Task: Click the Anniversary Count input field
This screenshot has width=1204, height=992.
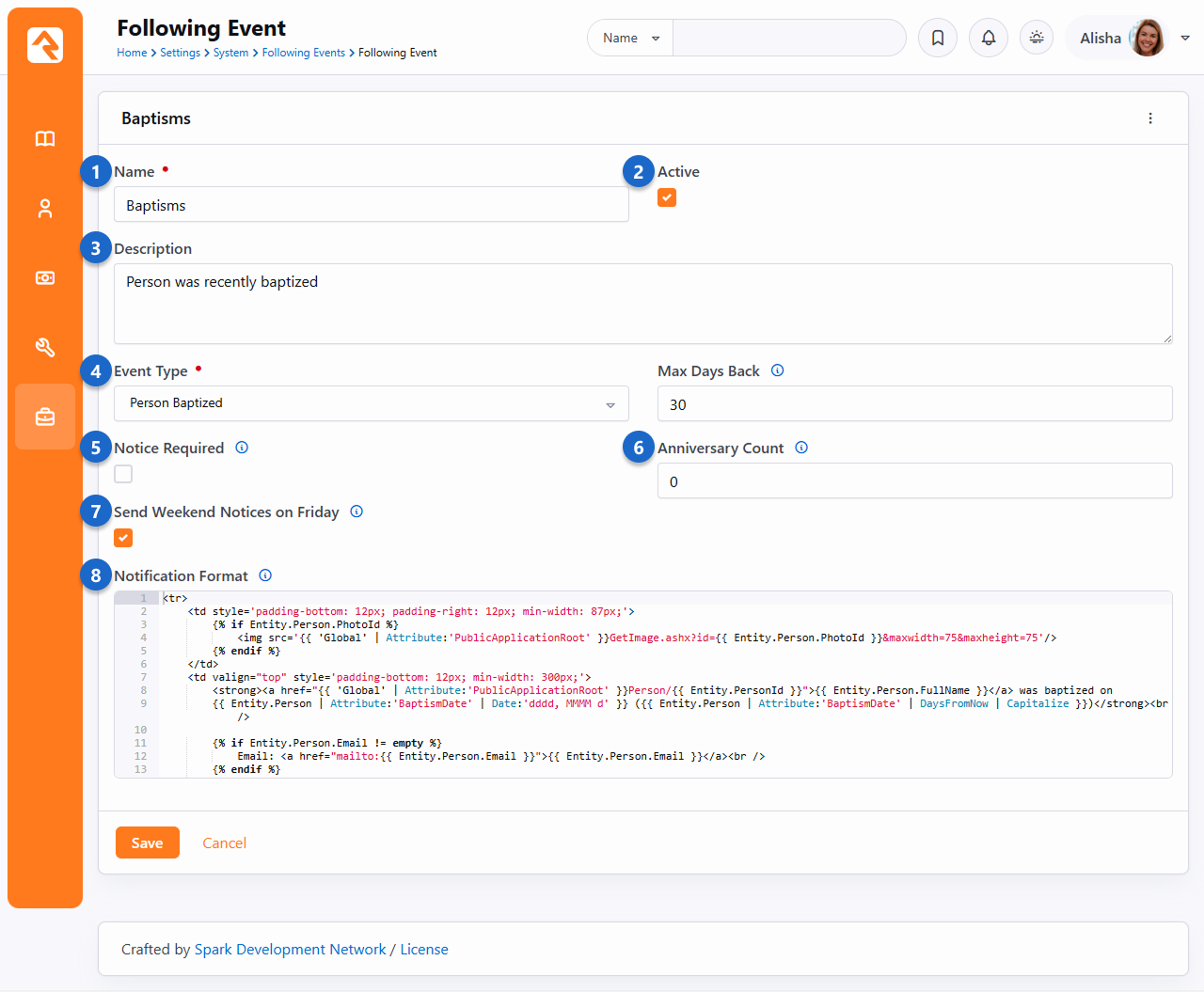Action: tap(914, 481)
